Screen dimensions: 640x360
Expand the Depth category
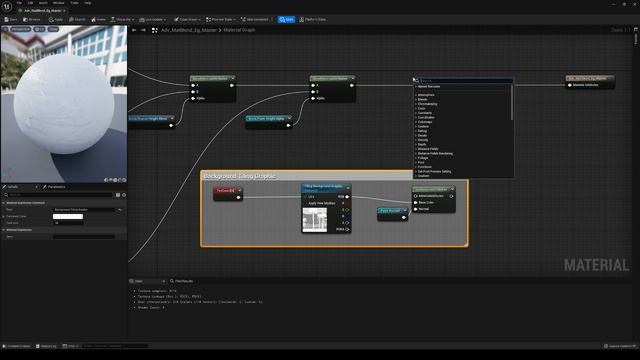pos(422,144)
